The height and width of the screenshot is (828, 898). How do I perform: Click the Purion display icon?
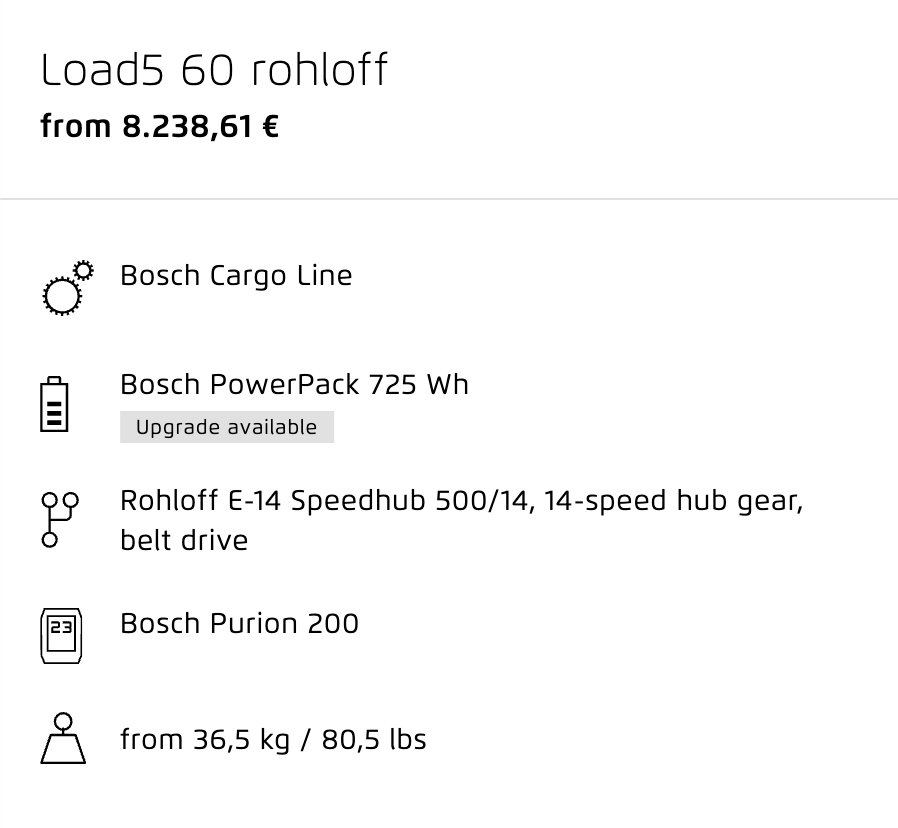[x=61, y=636]
